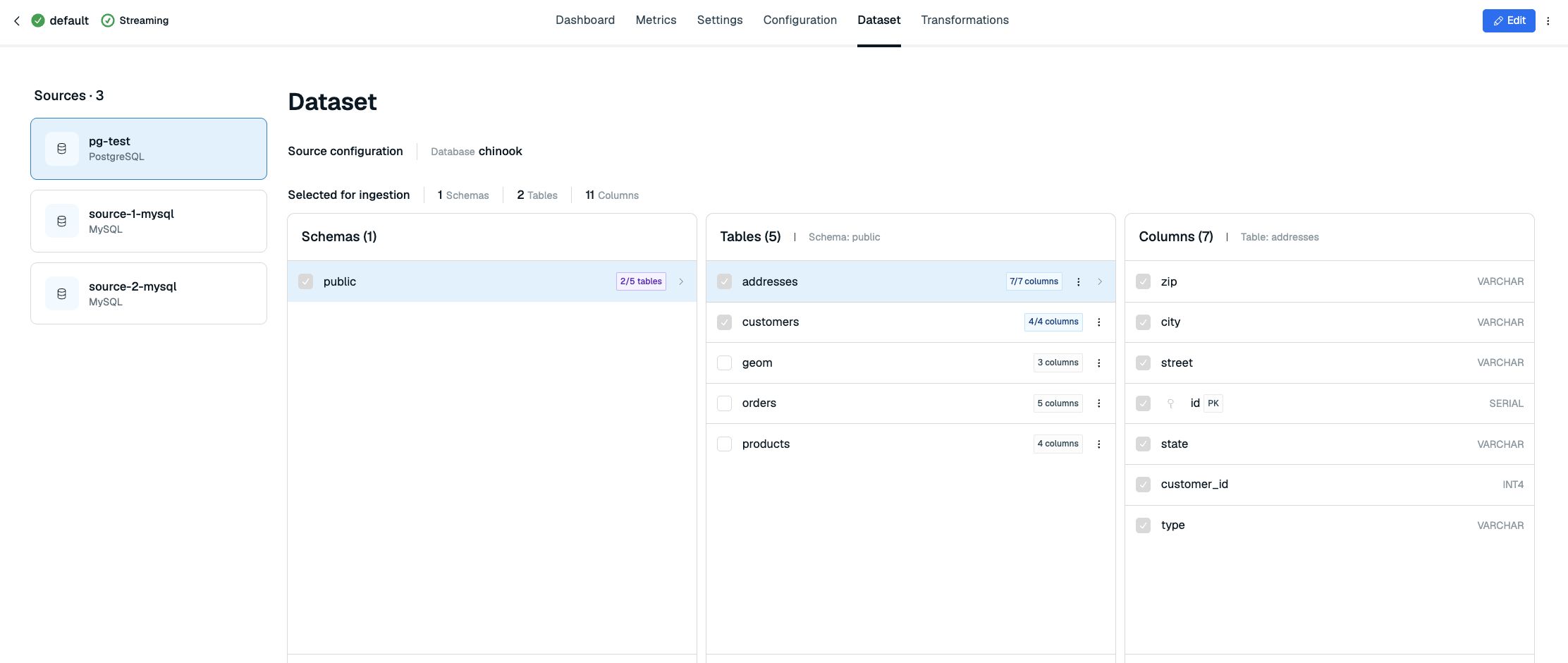This screenshot has width=1568, height=663.
Task: Open the products table options menu
Action: (x=1098, y=444)
